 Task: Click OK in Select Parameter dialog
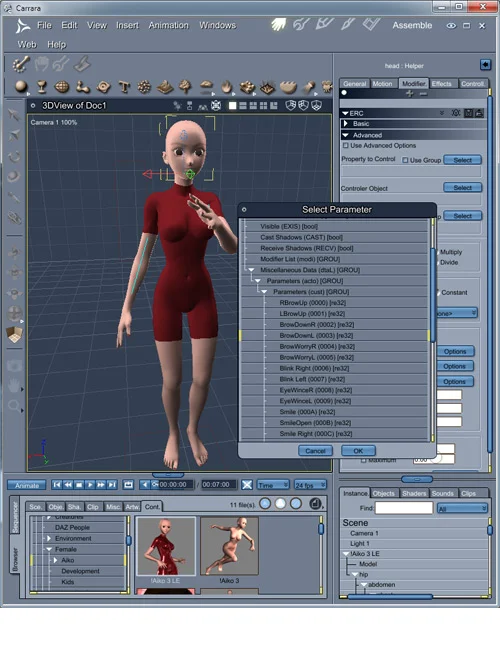(358, 451)
